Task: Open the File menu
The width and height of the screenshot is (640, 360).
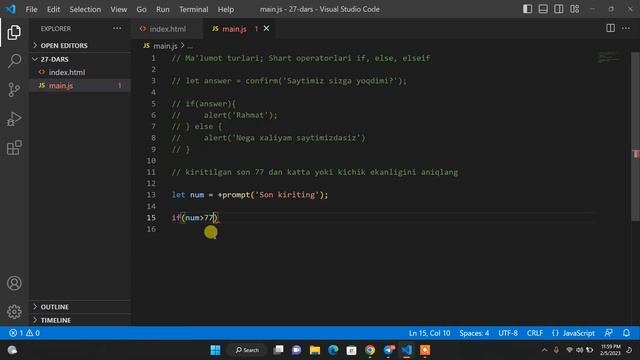Action: (31, 9)
